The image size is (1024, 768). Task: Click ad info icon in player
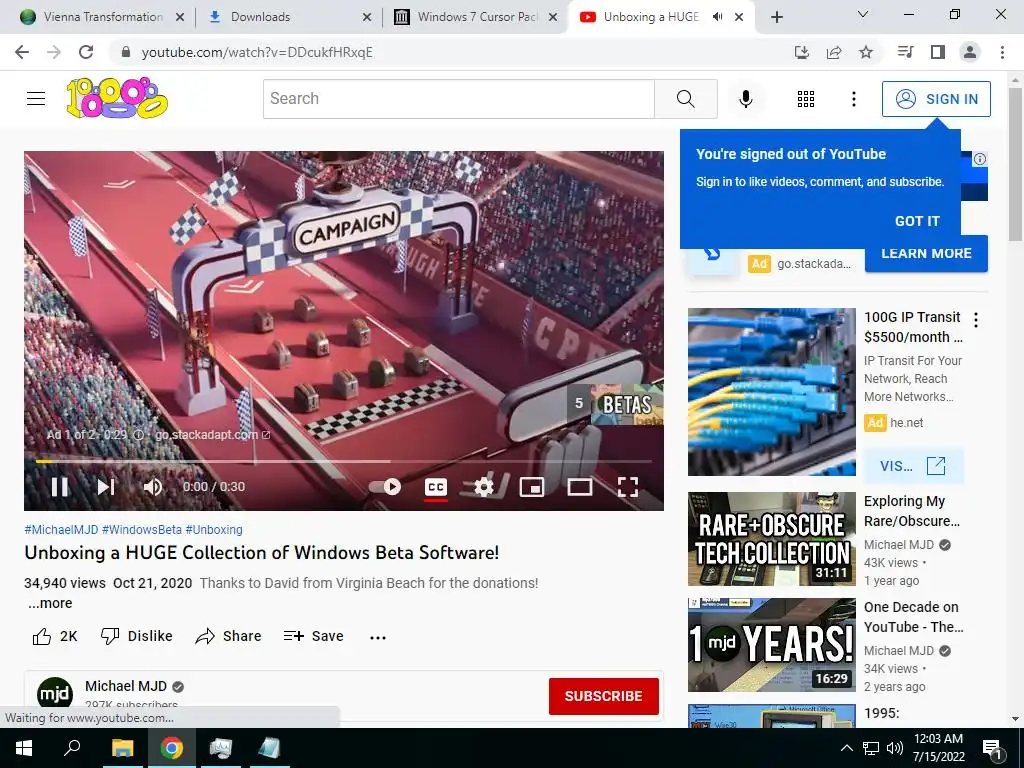138,435
